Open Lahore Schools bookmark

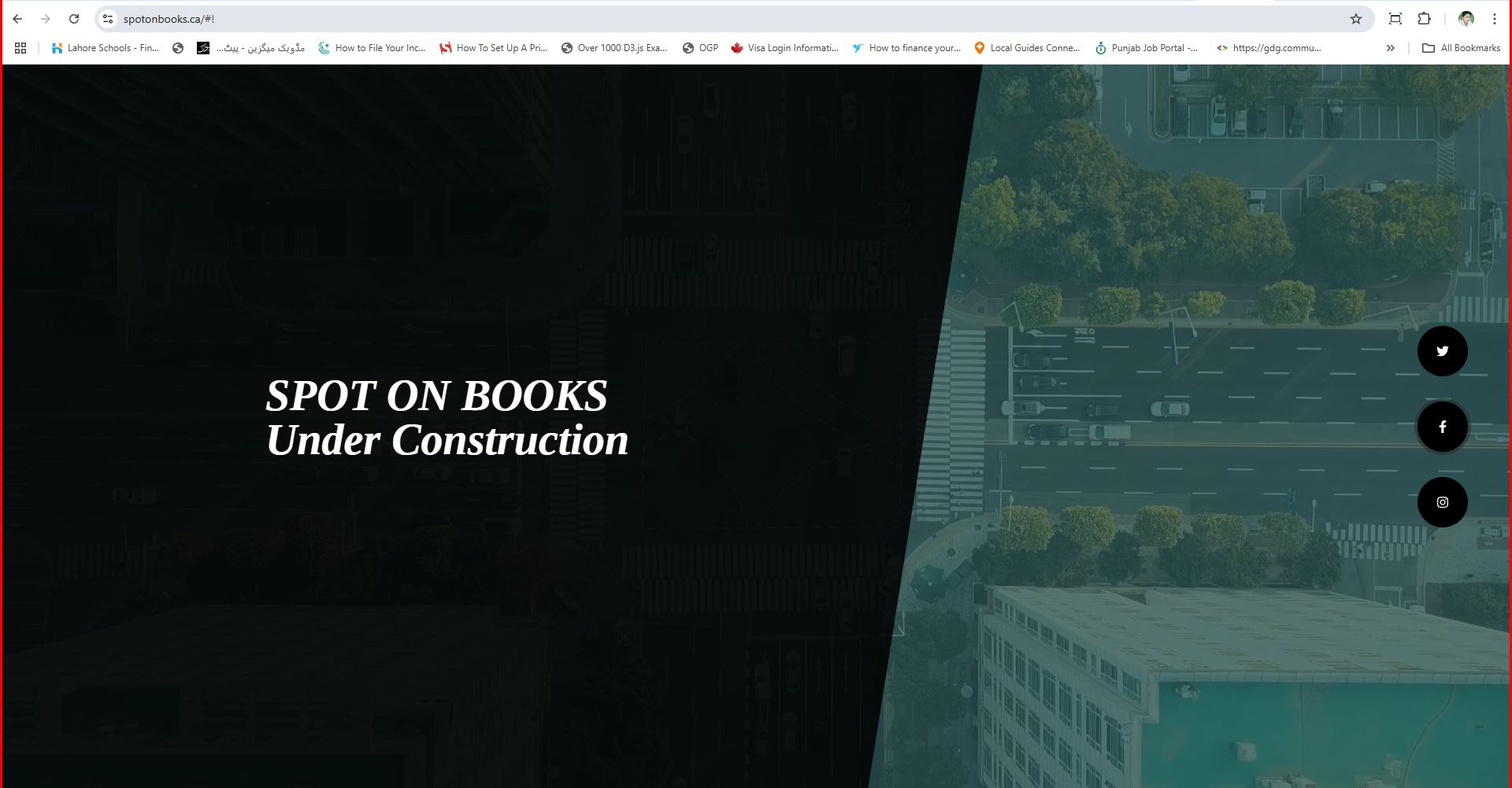coord(105,48)
